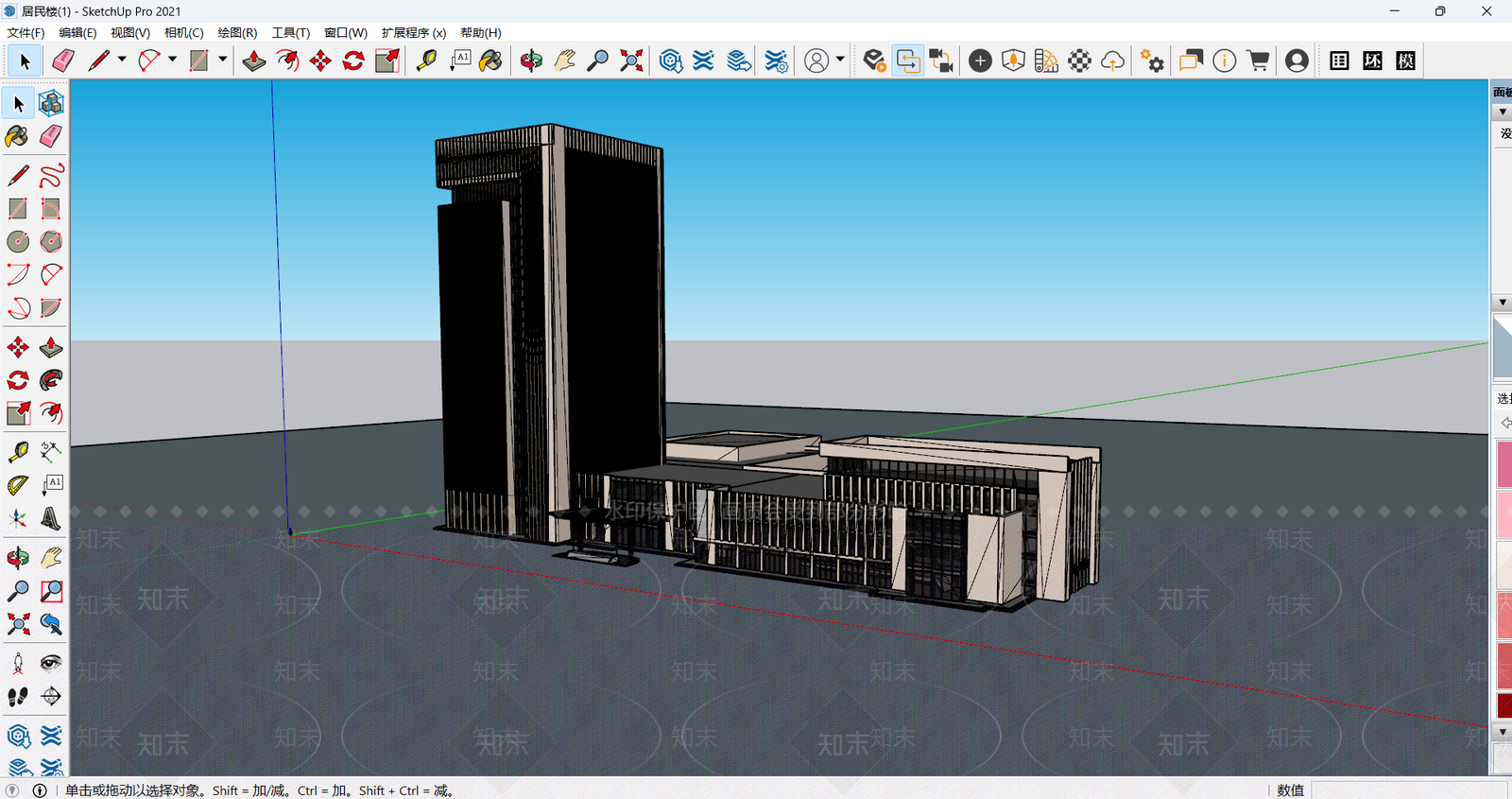Expand the Arc tool dropdown arrow
Image resolution: width=1512 pixels, height=799 pixels.
pyautogui.click(x=172, y=60)
